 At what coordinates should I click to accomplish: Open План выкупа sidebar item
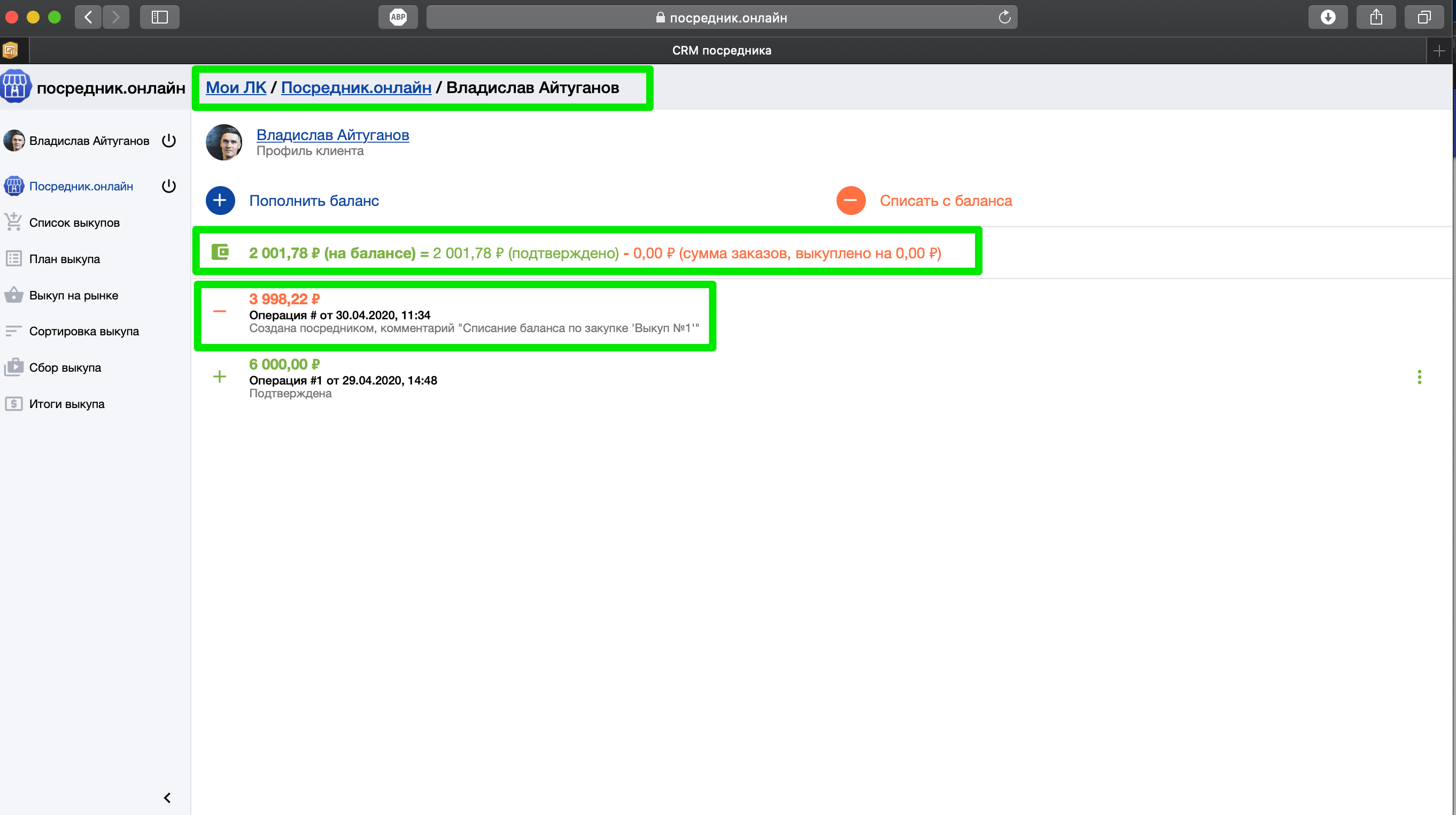tap(64, 259)
